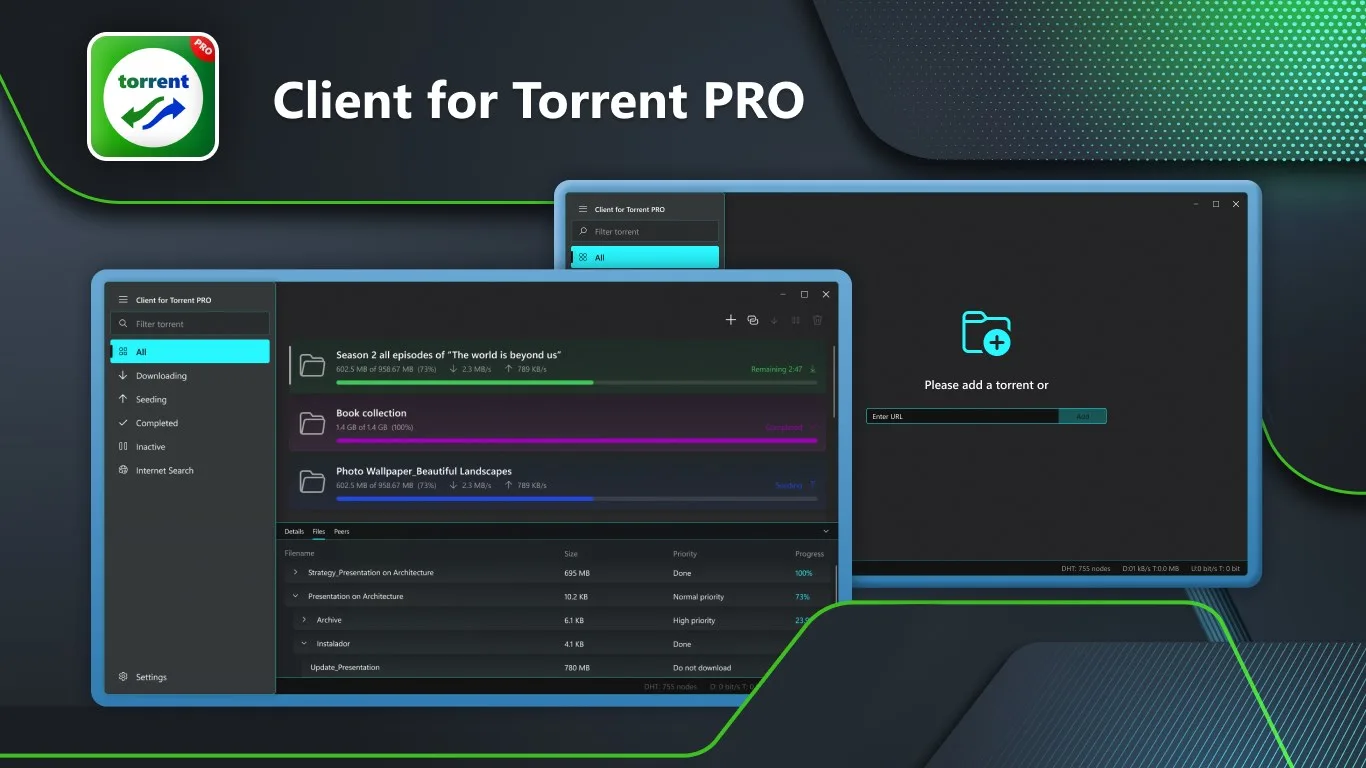Click the add torrent plus icon
This screenshot has width=1366, height=768.
(x=731, y=320)
